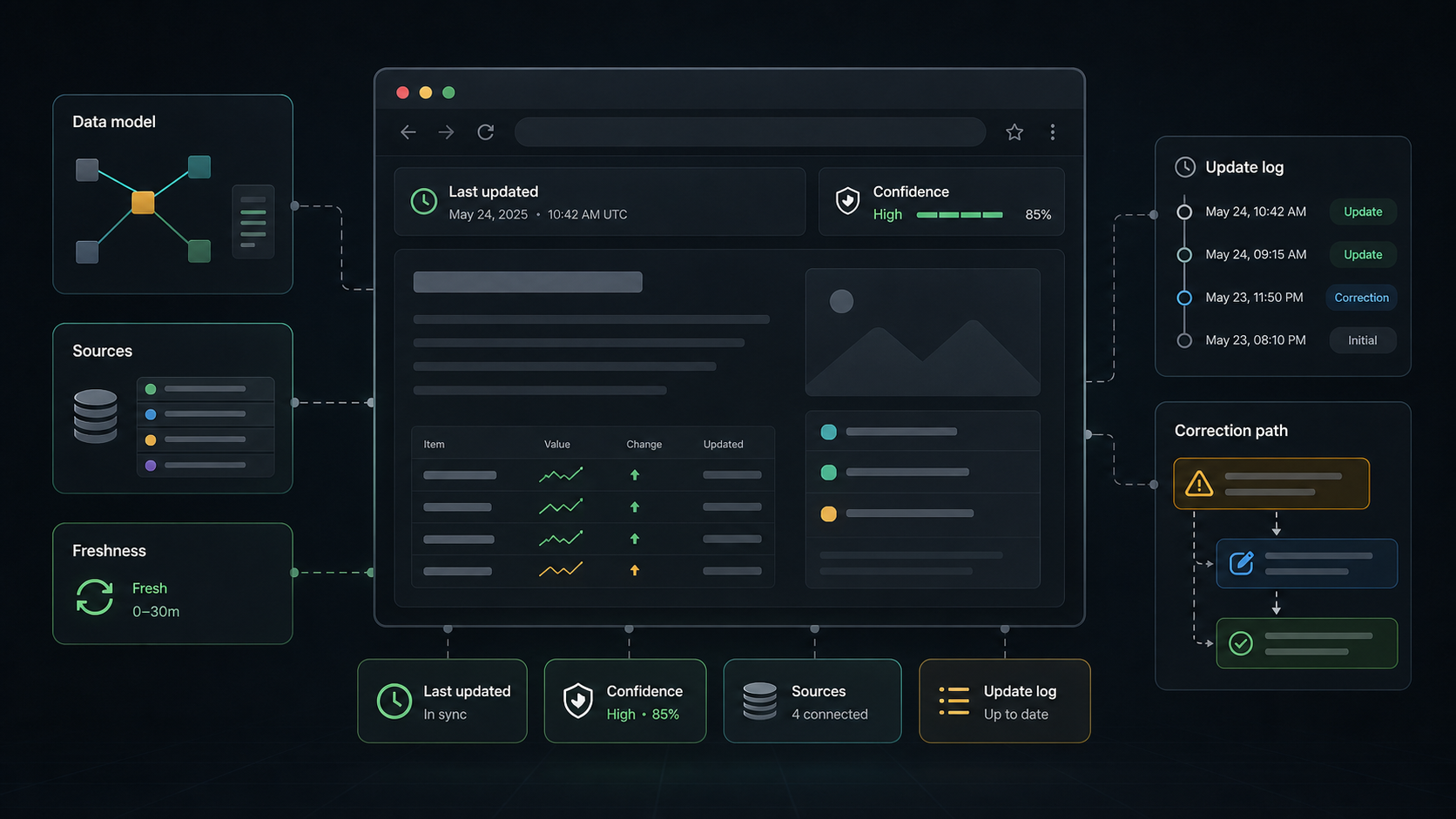Click the orange up arrow in the Change column
Image resolution: width=1456 pixels, height=819 pixels.
pos(635,571)
